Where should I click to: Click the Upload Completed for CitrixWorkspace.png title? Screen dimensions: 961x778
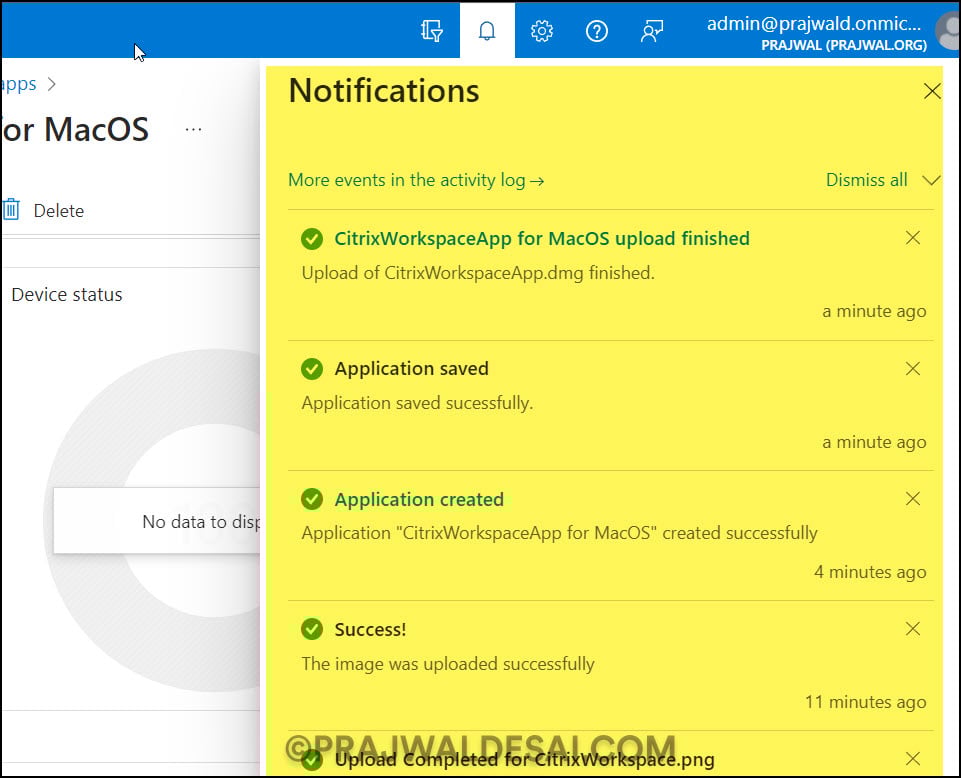tap(525, 760)
